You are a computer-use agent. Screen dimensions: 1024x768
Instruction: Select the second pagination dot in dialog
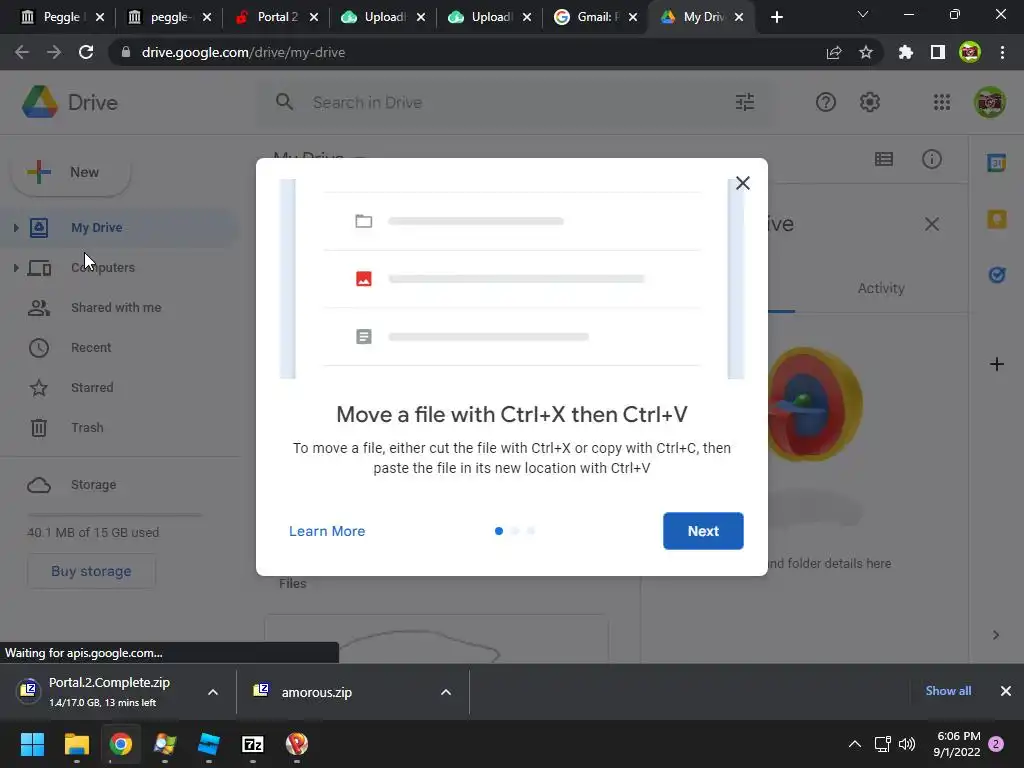(x=515, y=531)
